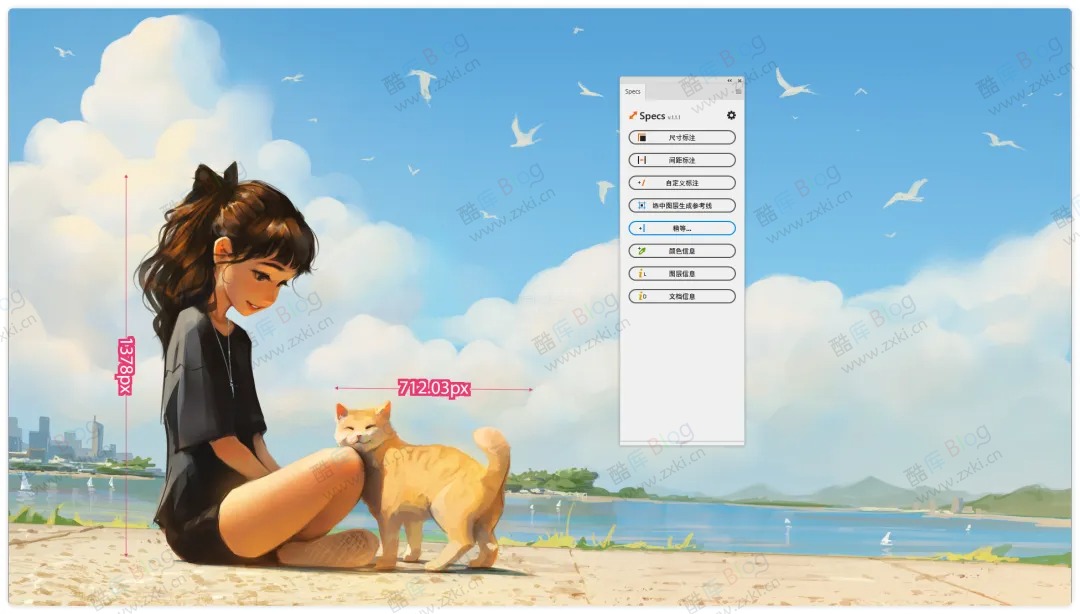Click the pencil icon on 自定义标注 button
Screen dimensions: 1080x614
pos(640,181)
